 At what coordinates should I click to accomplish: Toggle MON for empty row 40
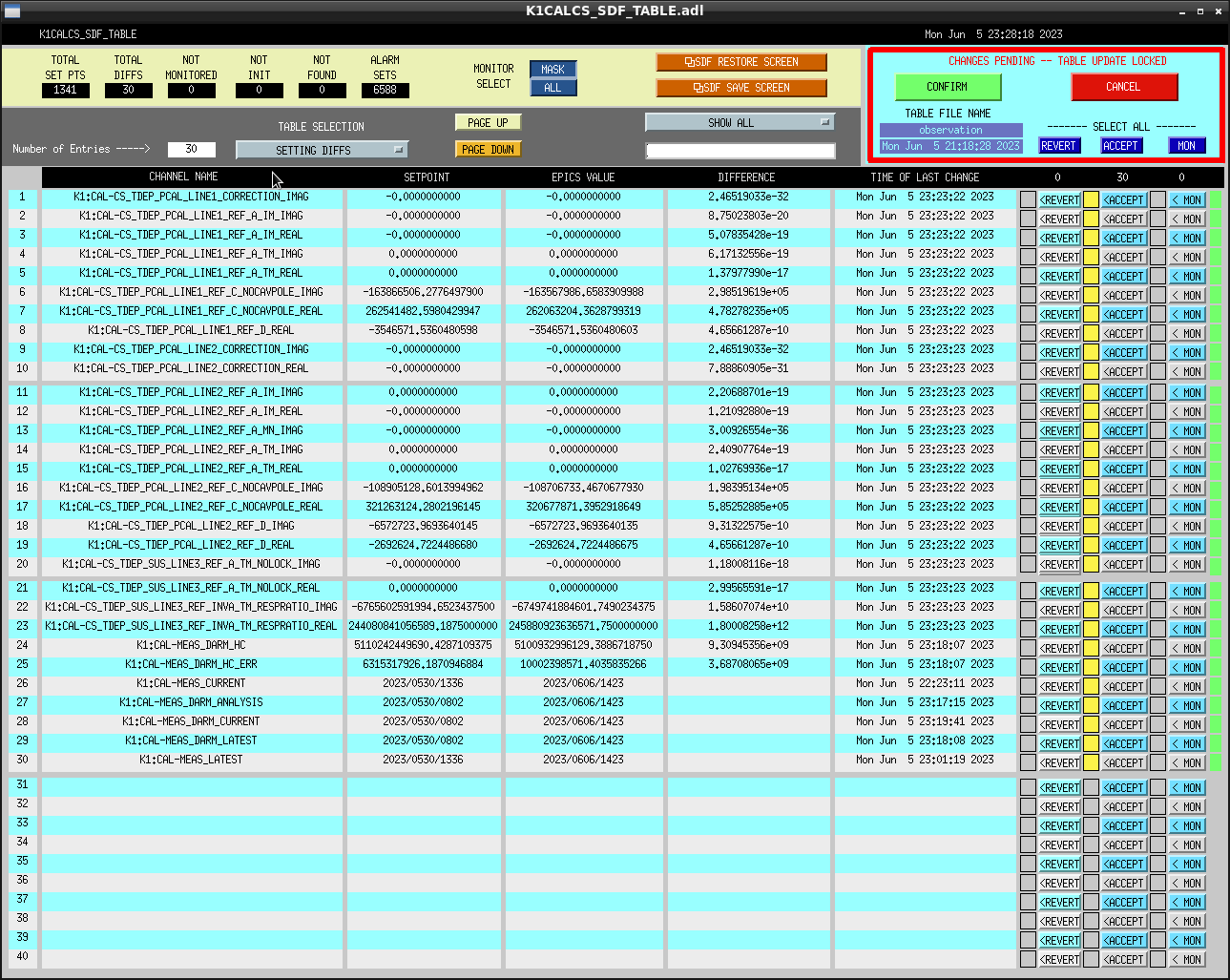tap(1187, 960)
